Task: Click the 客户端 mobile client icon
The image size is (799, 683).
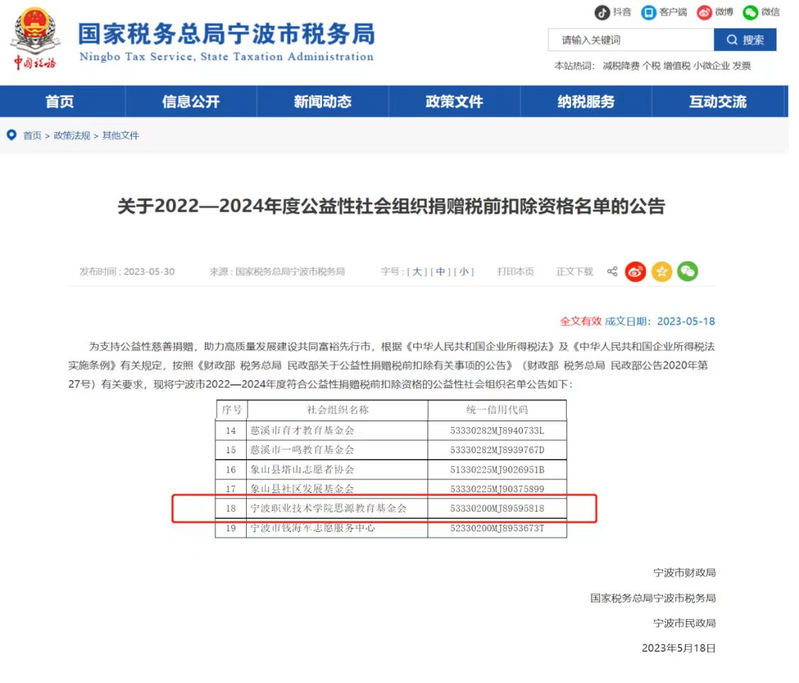Action: pyautogui.click(x=649, y=13)
